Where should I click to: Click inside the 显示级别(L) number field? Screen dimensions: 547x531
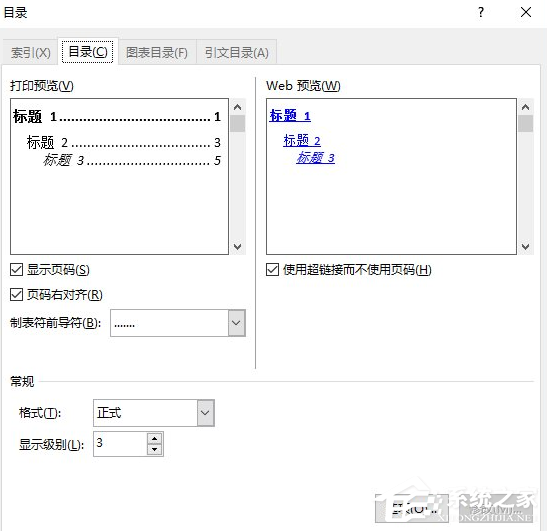coord(120,444)
